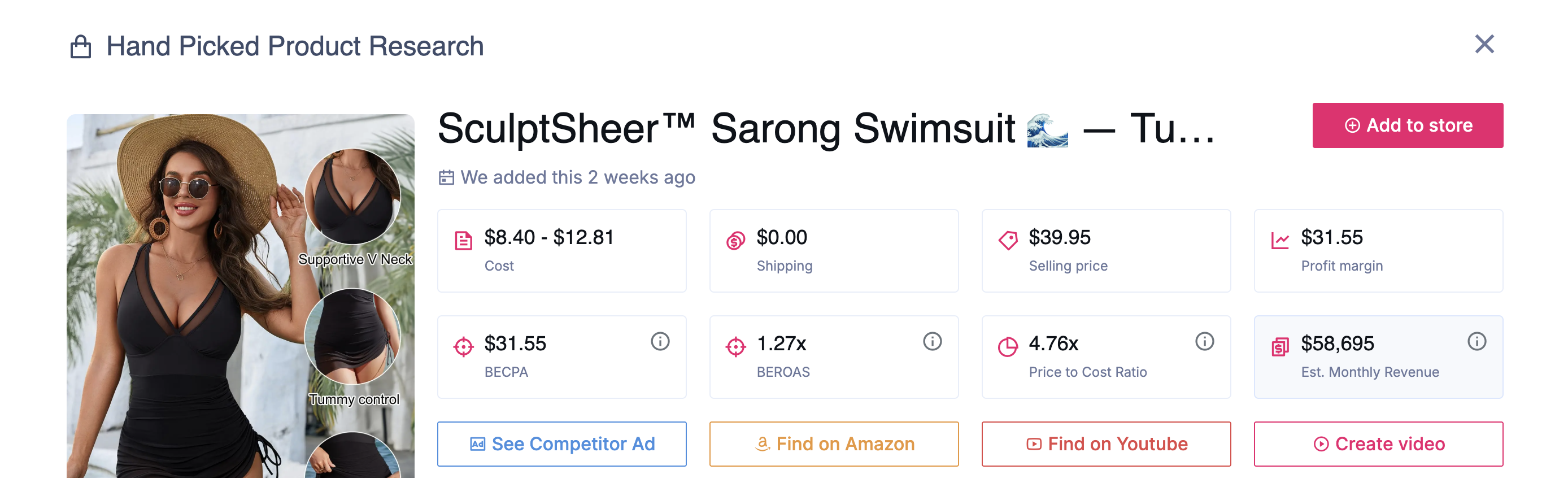Image resolution: width=1568 pixels, height=487 pixels.
Task: Click the BEROAS info icon
Action: 932,341
